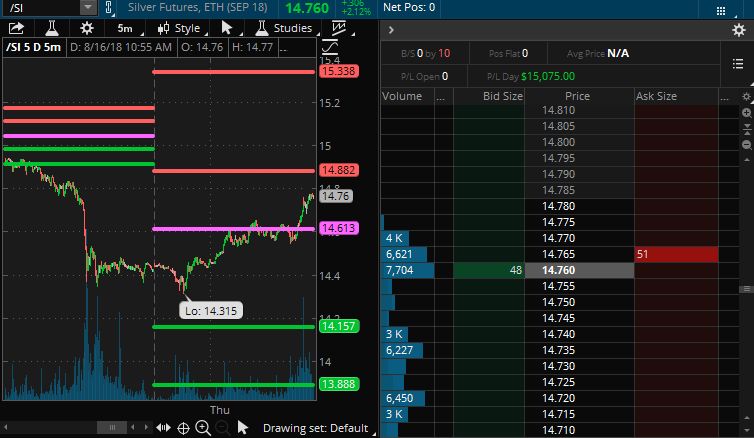Click the Ask Size 51 cell
Image resolution: width=754 pixels, height=438 pixels.
(676, 255)
